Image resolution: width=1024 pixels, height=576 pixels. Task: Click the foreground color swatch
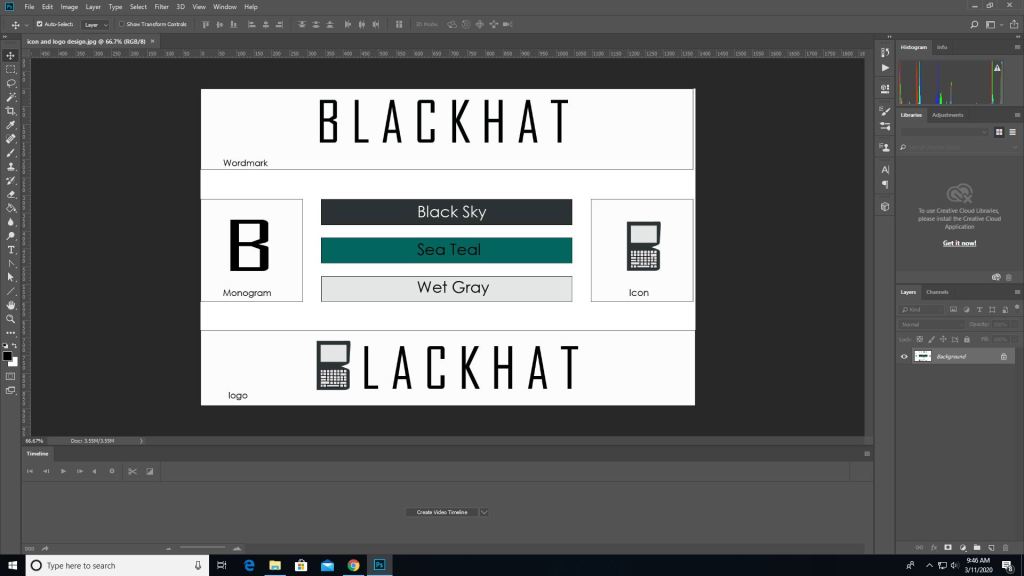point(7,355)
